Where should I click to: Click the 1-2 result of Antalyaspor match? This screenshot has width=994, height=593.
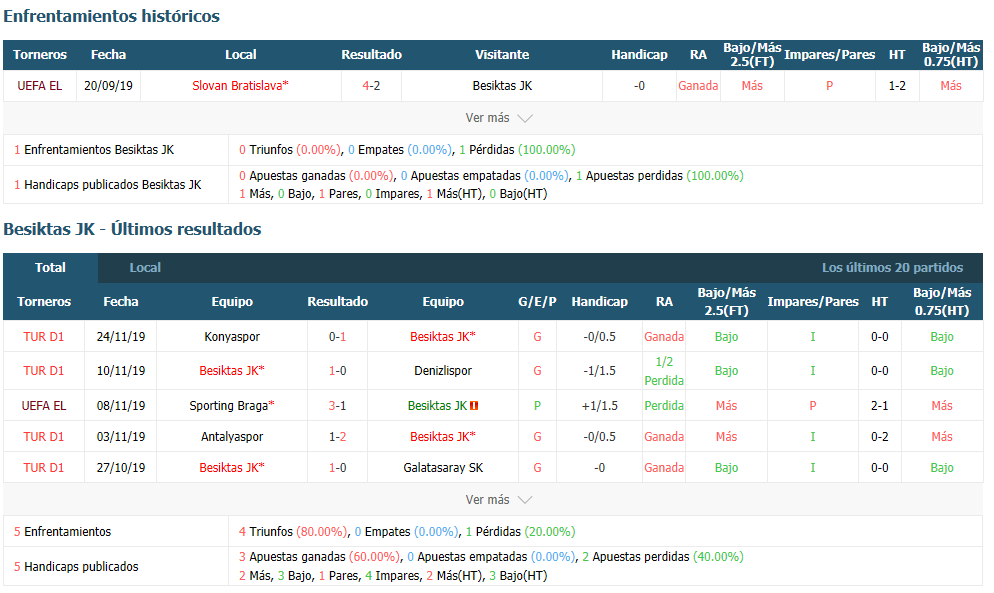click(x=337, y=436)
